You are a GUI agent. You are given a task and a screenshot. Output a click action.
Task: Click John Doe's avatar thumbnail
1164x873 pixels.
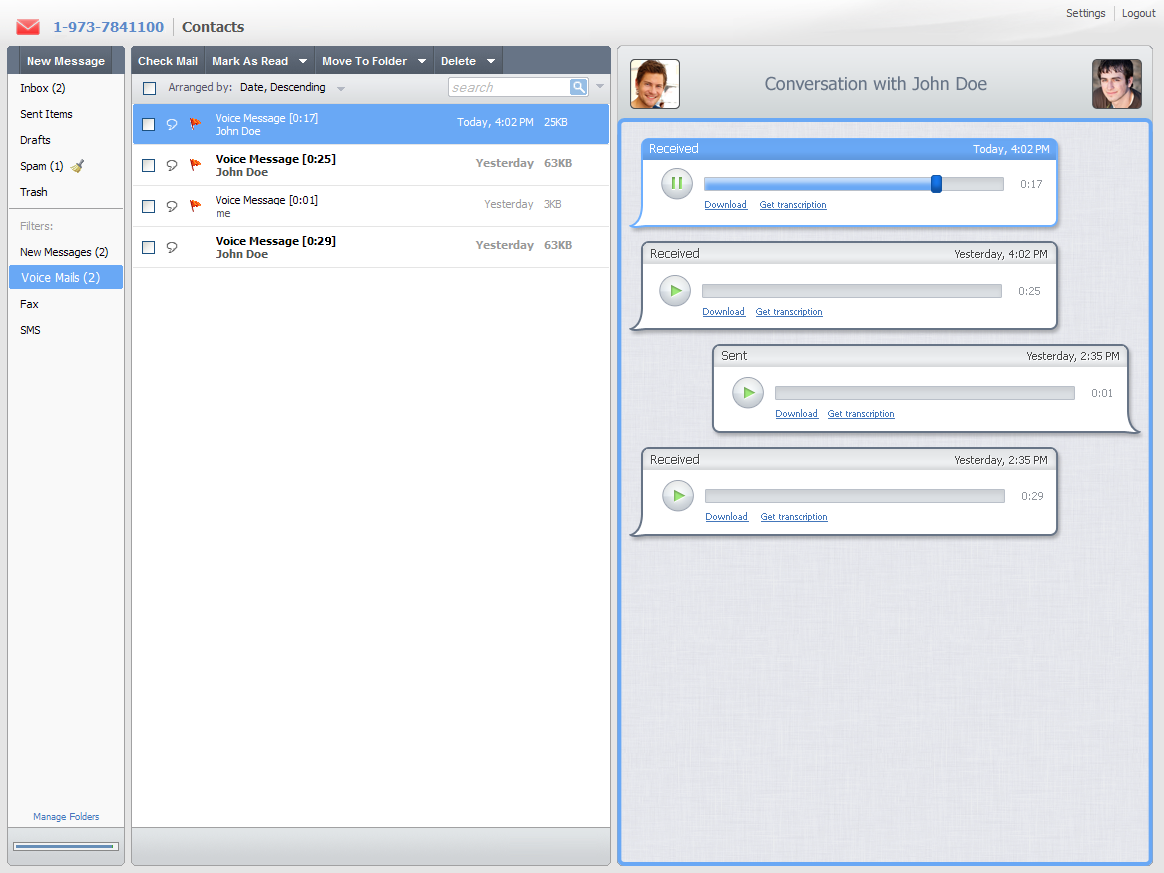655,84
